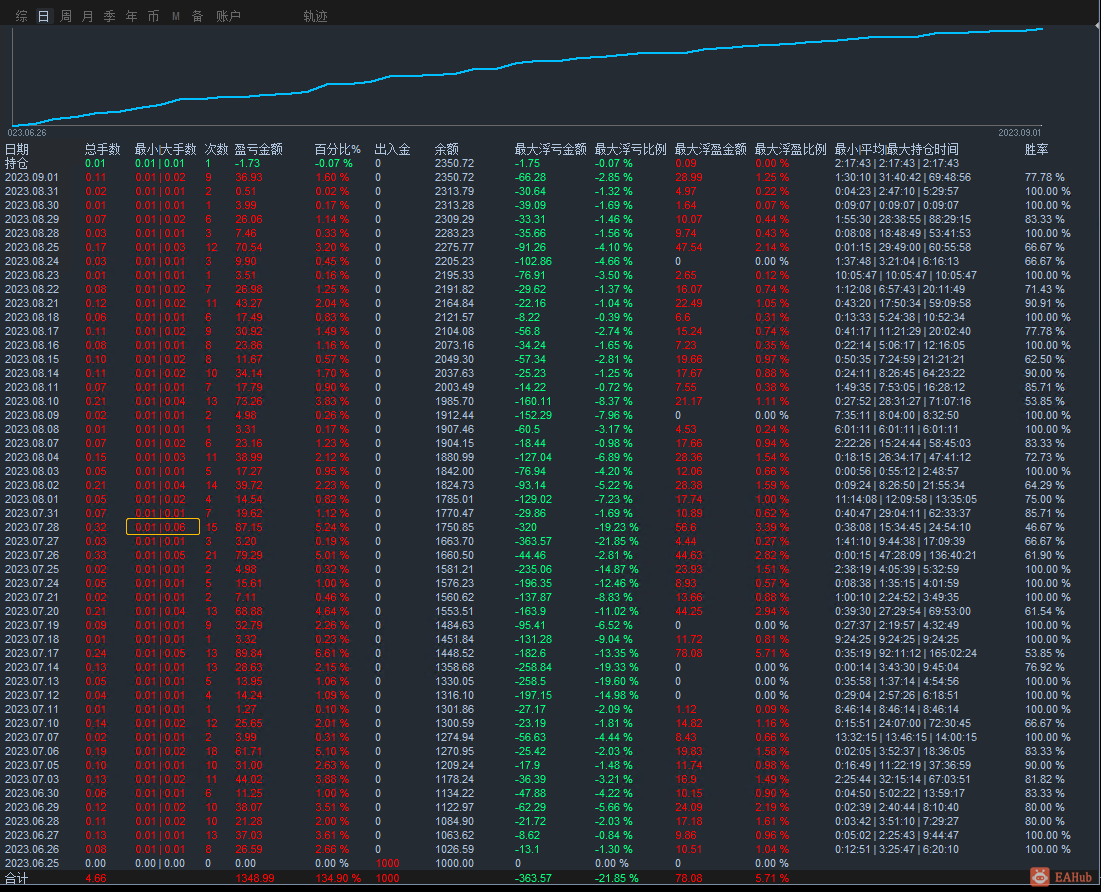Click the EAHub robot logo icon
Image resolution: width=1101 pixels, height=892 pixels.
pos(1041,876)
